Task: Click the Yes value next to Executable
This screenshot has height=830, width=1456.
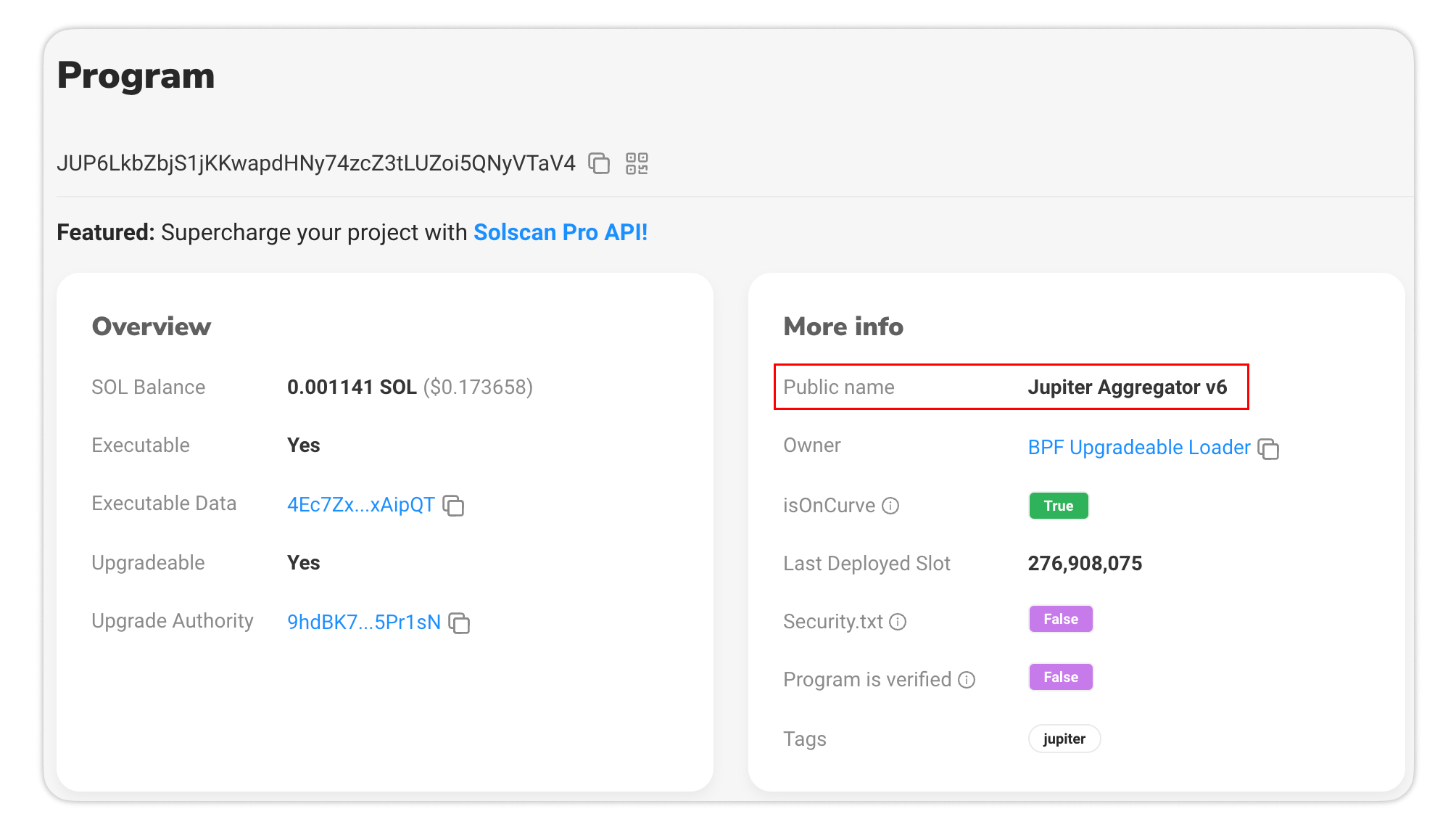Action: 304,445
